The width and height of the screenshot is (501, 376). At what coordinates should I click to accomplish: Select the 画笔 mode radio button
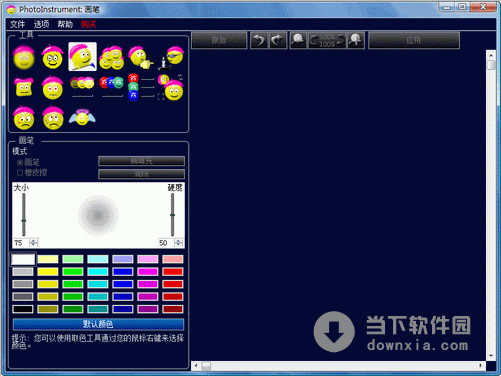coord(20,162)
